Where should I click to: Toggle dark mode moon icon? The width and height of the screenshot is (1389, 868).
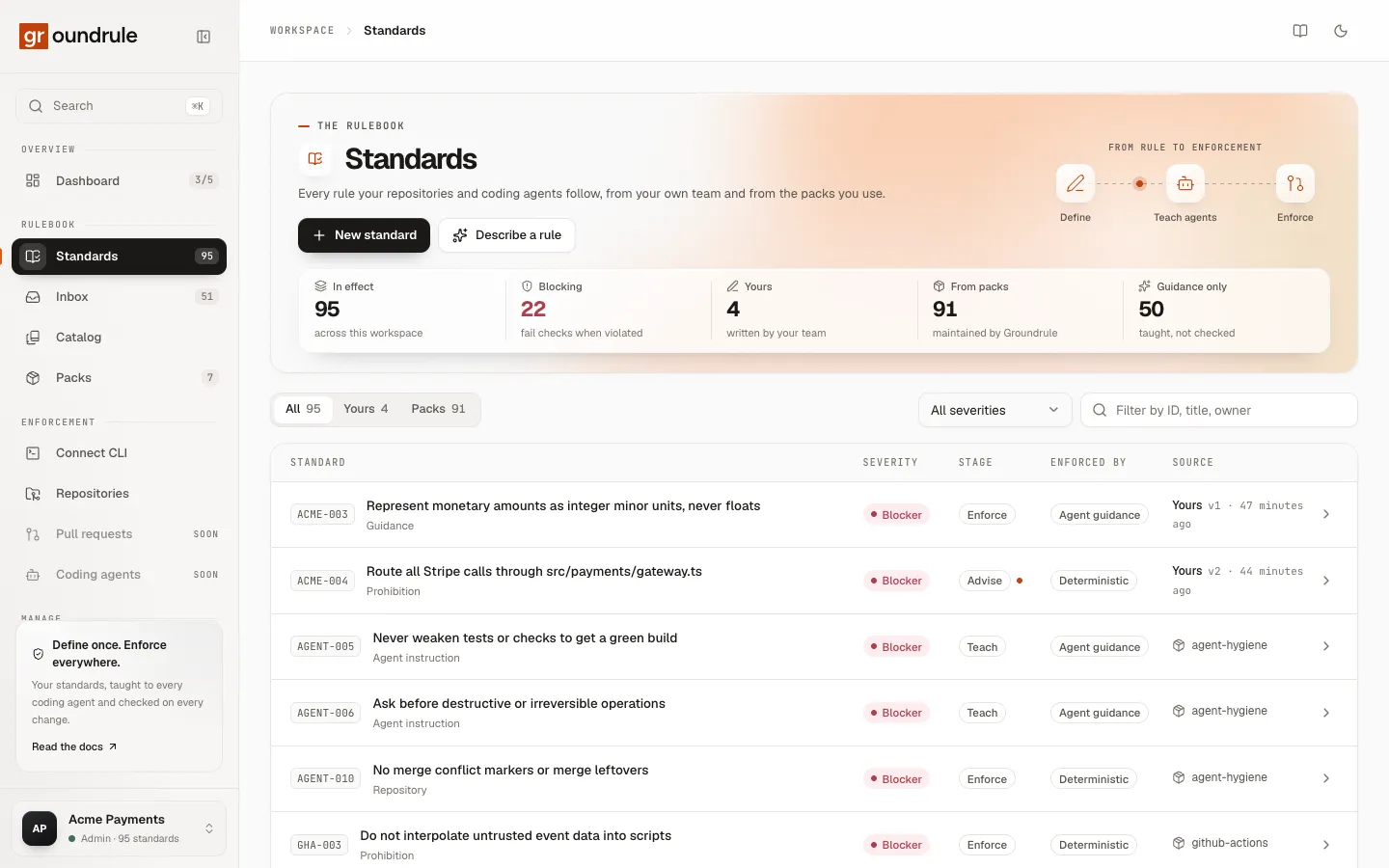tap(1341, 31)
